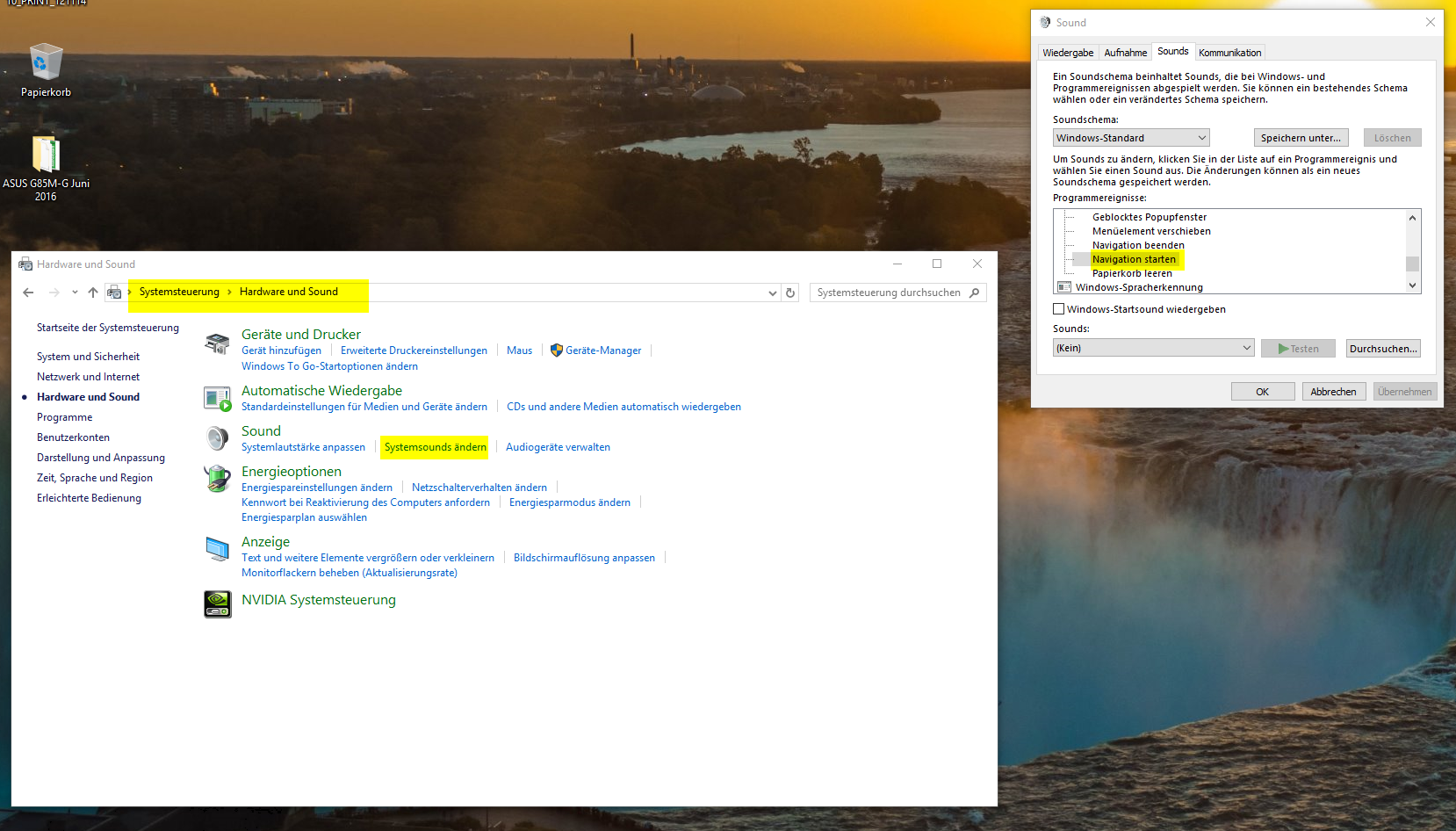This screenshot has height=831, width=1456.
Task: Click the Testen button
Action: [x=1298, y=349]
